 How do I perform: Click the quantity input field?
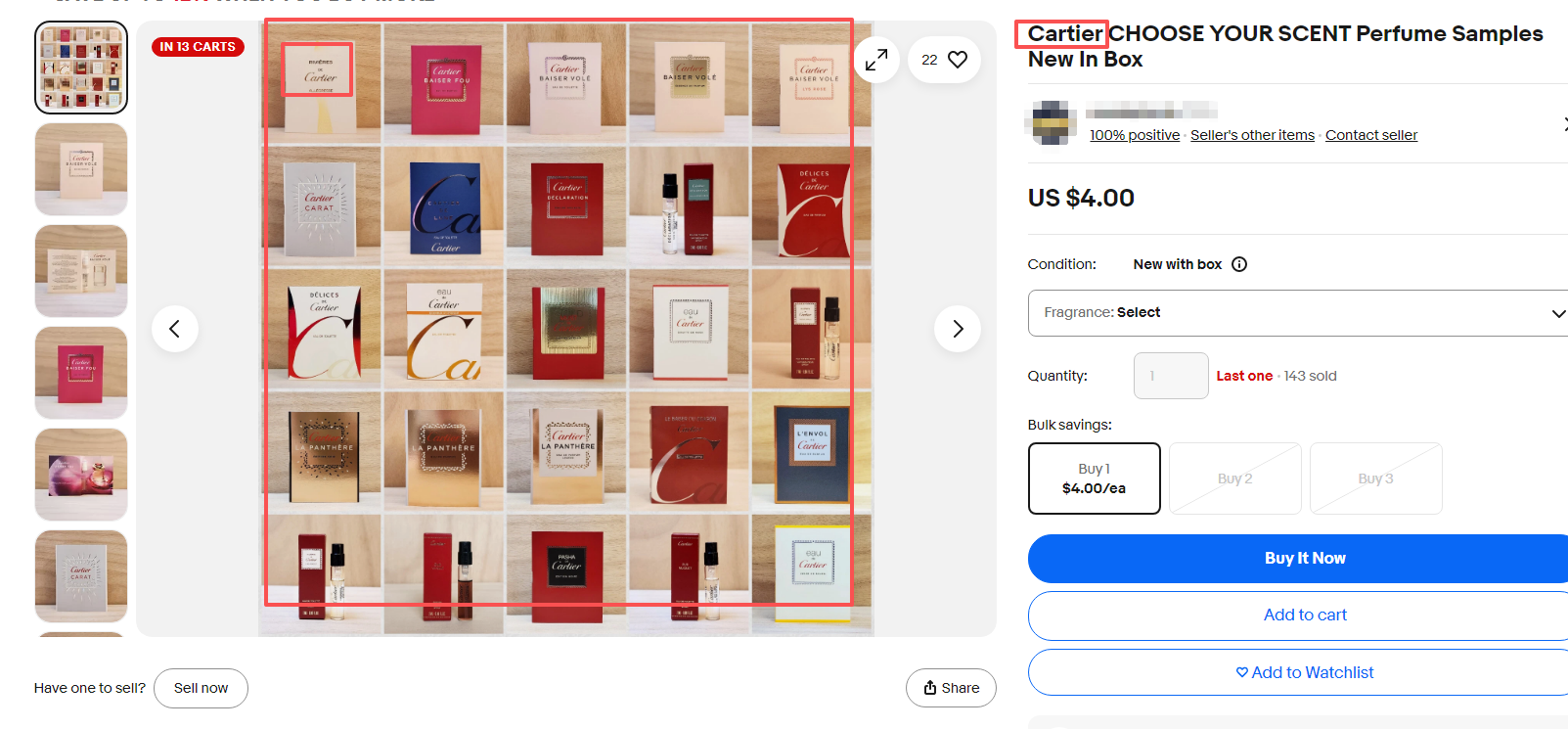point(1171,376)
